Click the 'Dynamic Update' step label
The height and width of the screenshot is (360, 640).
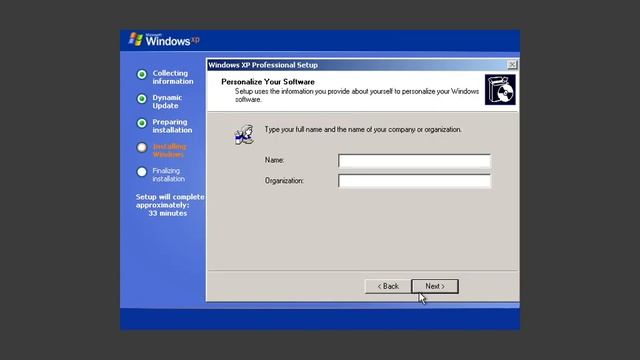pos(167,102)
